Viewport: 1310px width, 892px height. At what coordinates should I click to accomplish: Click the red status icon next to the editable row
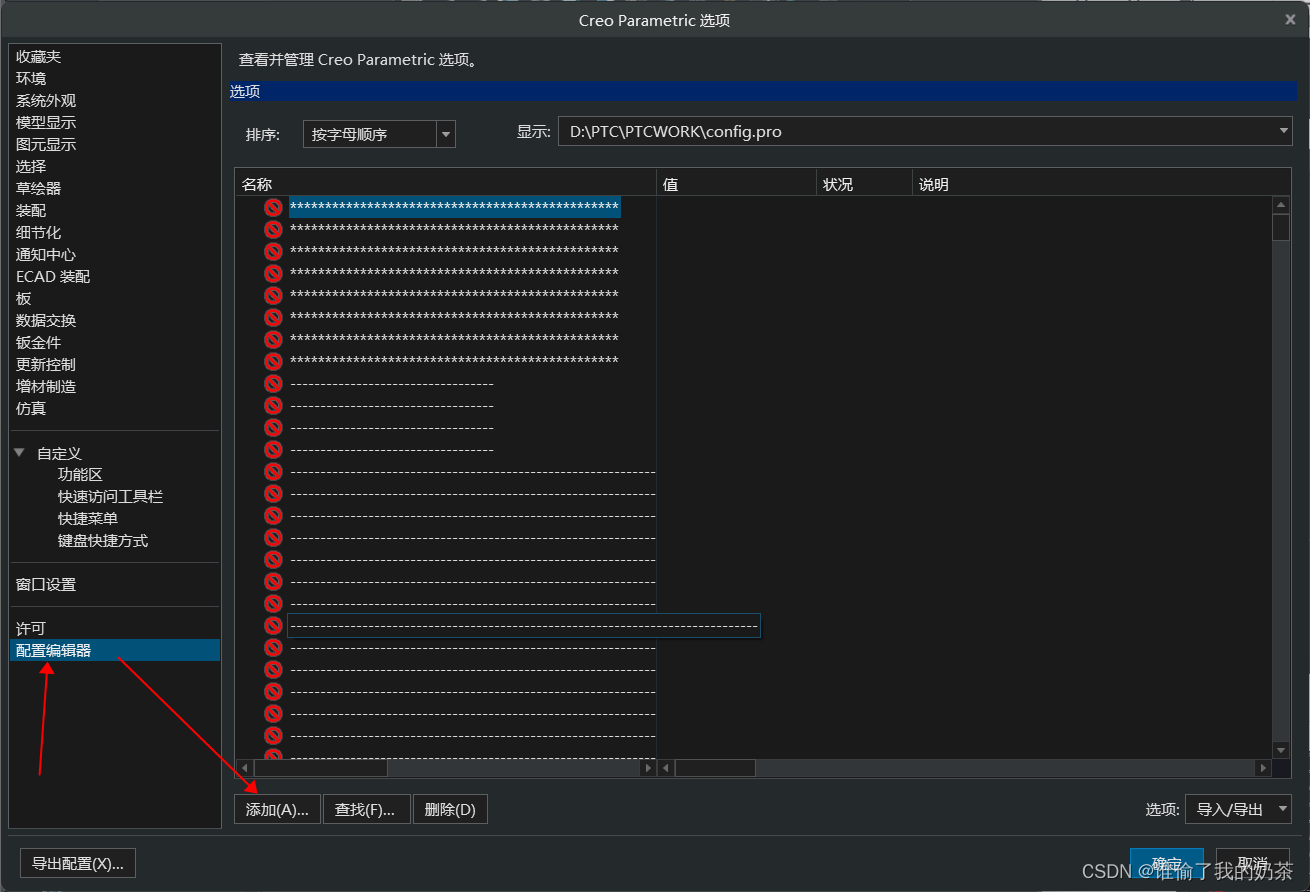pos(272,625)
